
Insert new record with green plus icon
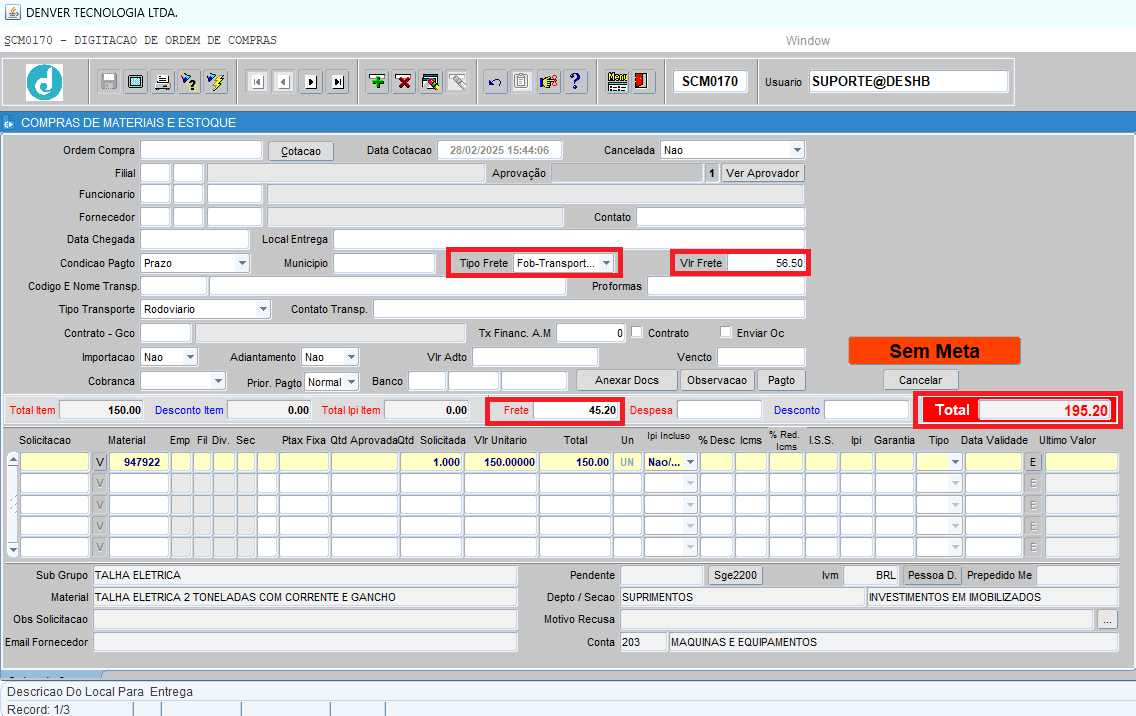pos(377,82)
